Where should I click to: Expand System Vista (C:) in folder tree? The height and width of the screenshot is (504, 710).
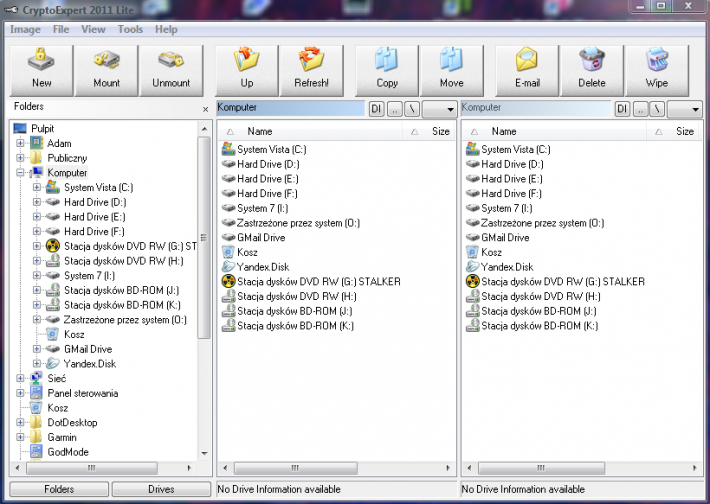pyautogui.click(x=37, y=187)
